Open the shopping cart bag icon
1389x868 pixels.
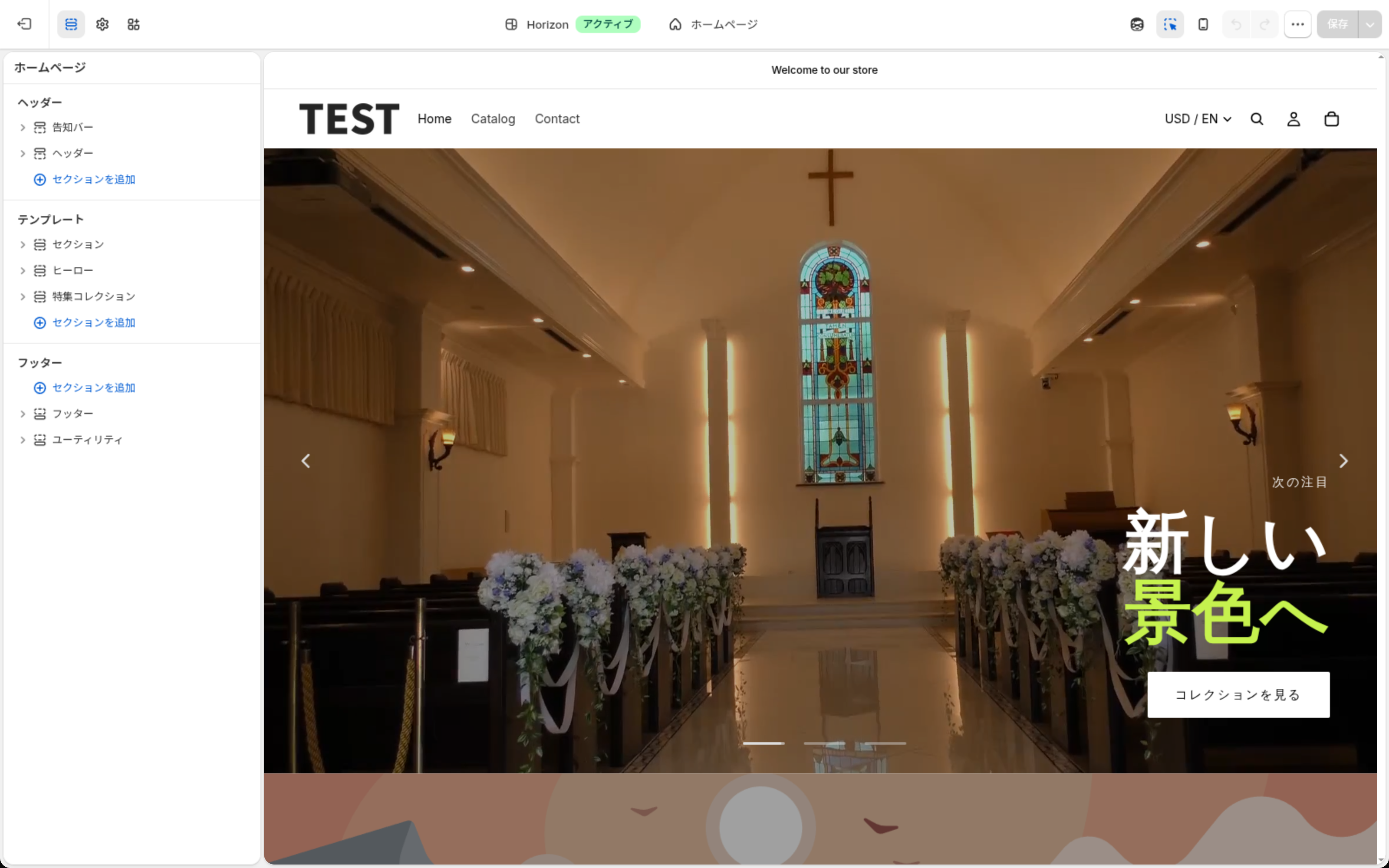(x=1332, y=119)
